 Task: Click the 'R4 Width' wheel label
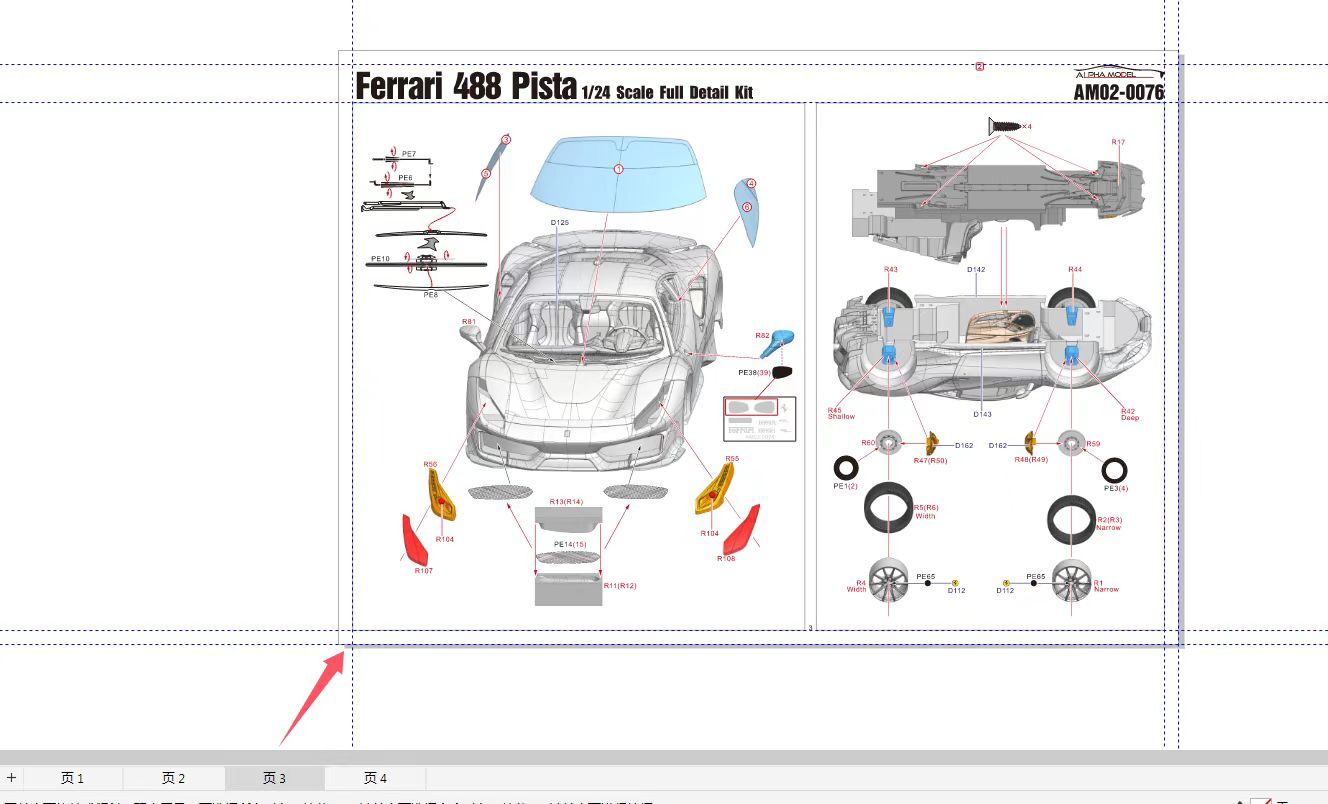[857, 586]
